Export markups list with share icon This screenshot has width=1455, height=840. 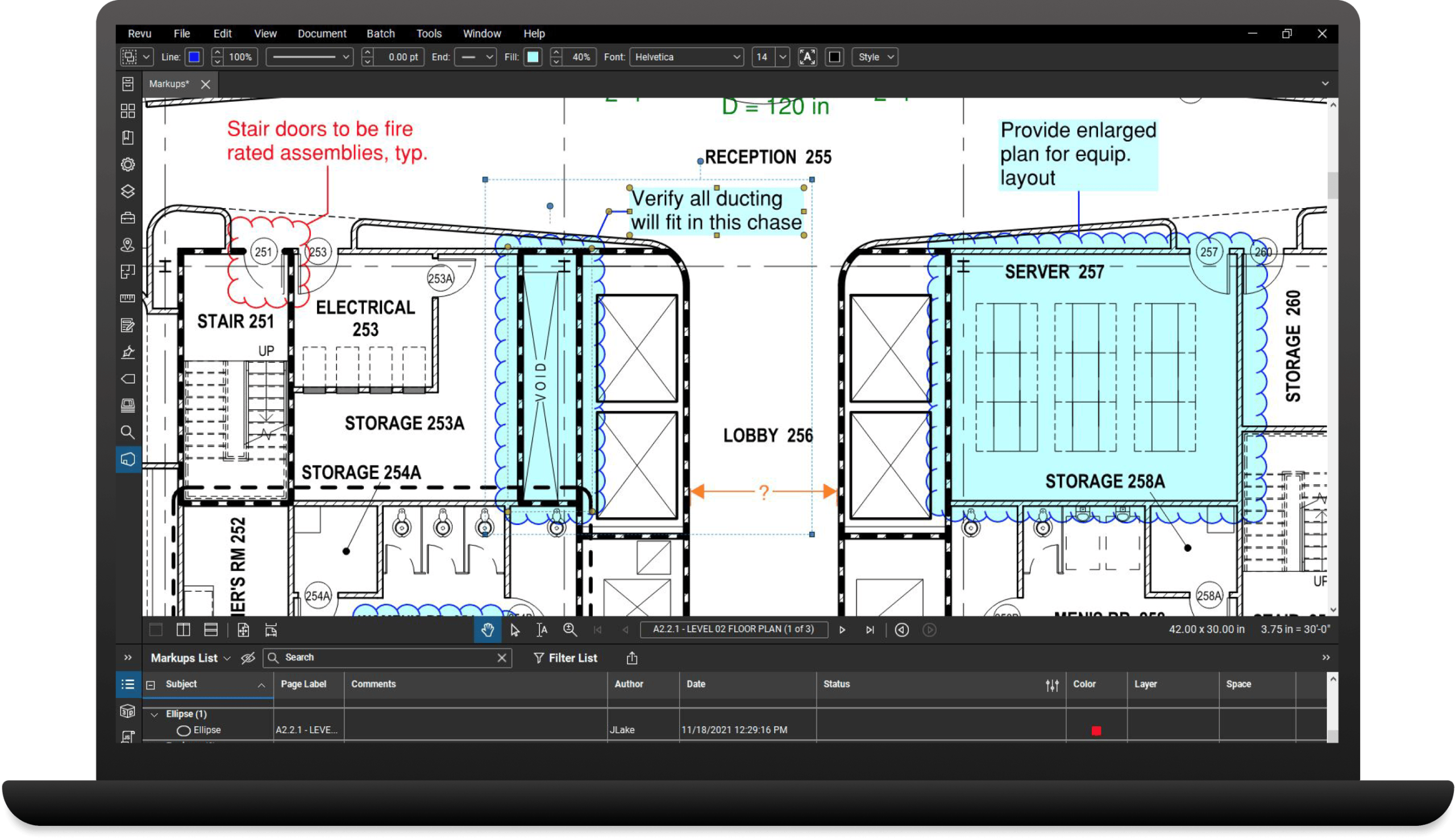[x=631, y=658]
